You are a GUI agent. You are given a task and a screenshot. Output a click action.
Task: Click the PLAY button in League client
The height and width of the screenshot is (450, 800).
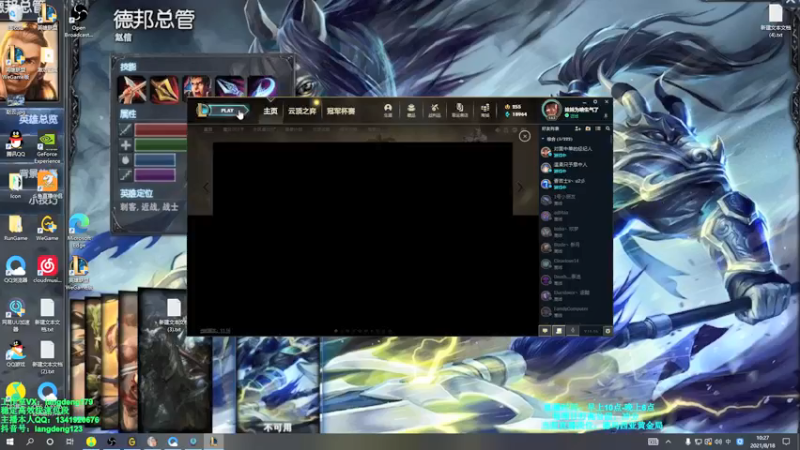pos(227,110)
